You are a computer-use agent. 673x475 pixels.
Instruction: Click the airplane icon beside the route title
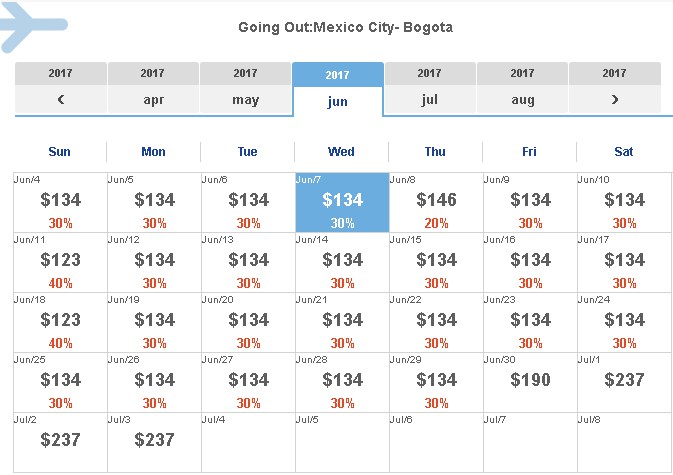click(x=31, y=27)
